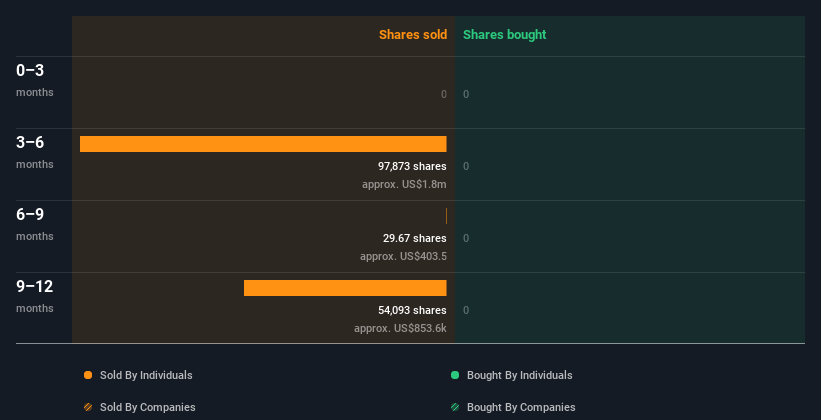Click the 9–12 months orange sold bar
The image size is (821, 420).
(x=345, y=288)
